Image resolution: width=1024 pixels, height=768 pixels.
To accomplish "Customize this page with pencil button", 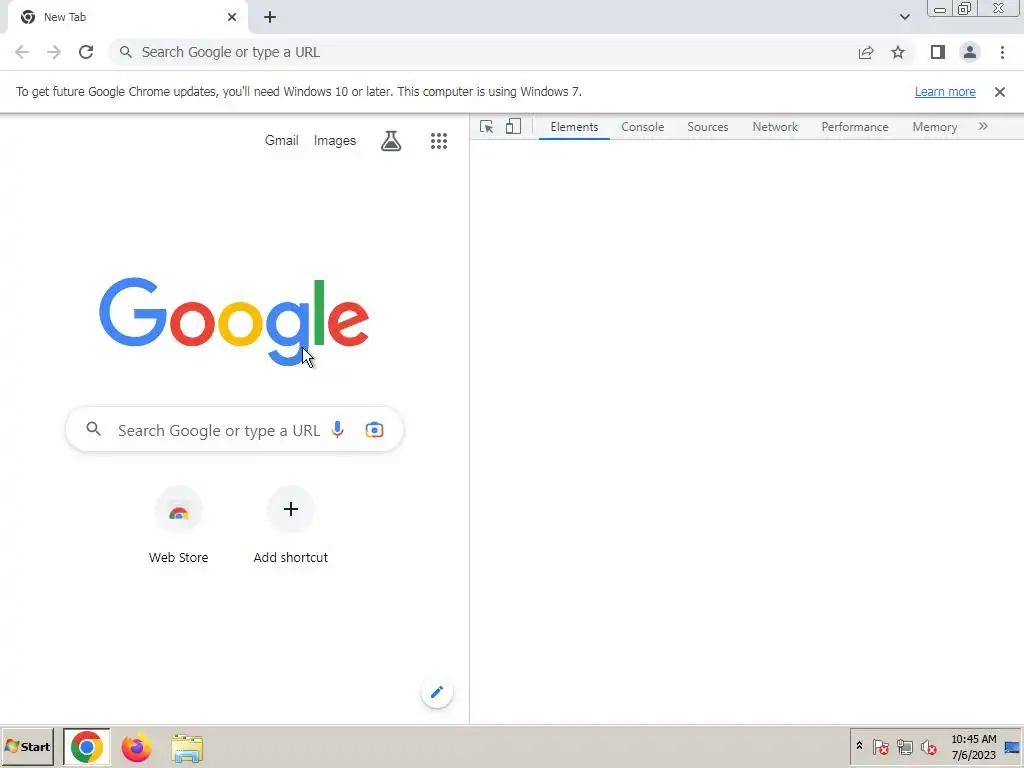I will click(x=437, y=692).
